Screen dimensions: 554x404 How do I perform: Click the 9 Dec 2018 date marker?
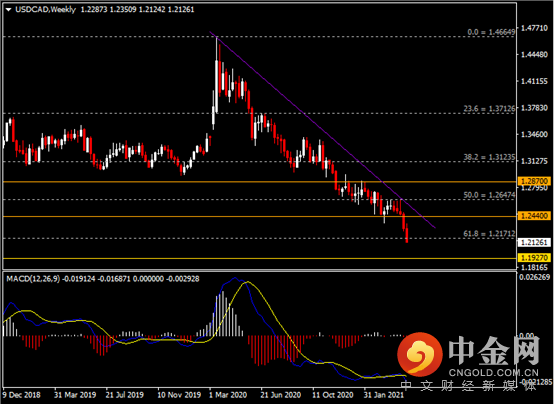click(22, 395)
